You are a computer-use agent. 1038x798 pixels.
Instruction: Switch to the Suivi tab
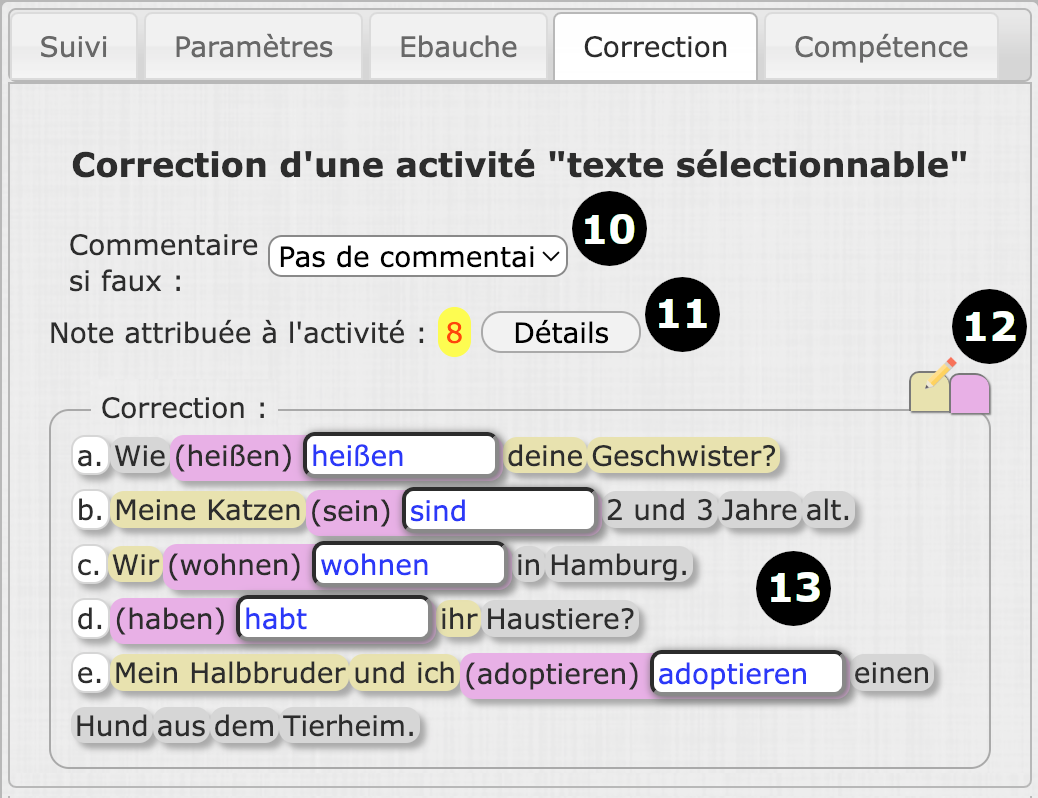[74, 47]
